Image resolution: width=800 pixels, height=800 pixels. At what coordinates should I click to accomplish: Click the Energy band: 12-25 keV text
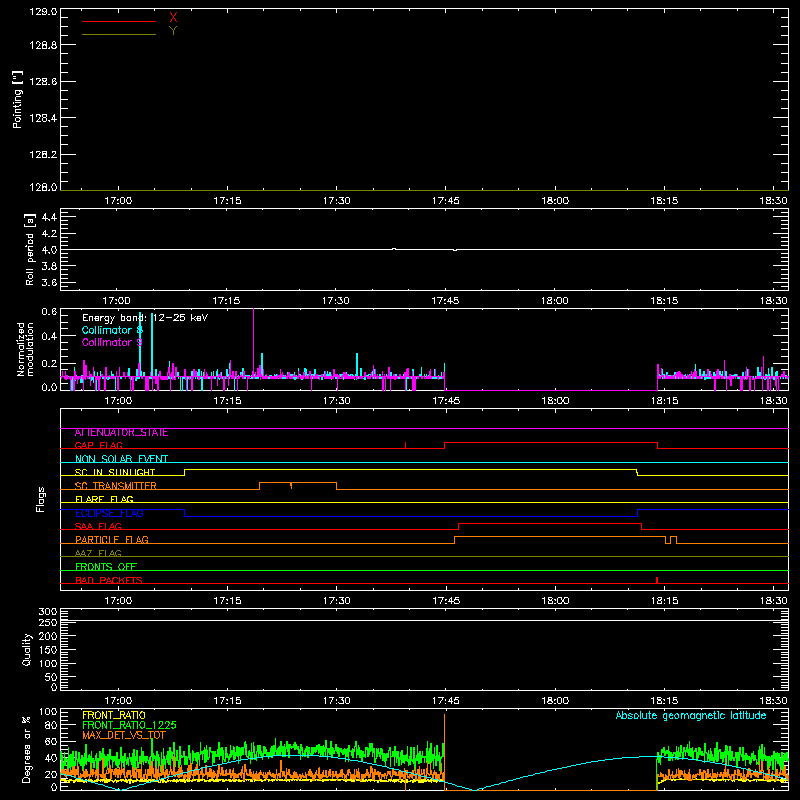pyautogui.click(x=145, y=318)
